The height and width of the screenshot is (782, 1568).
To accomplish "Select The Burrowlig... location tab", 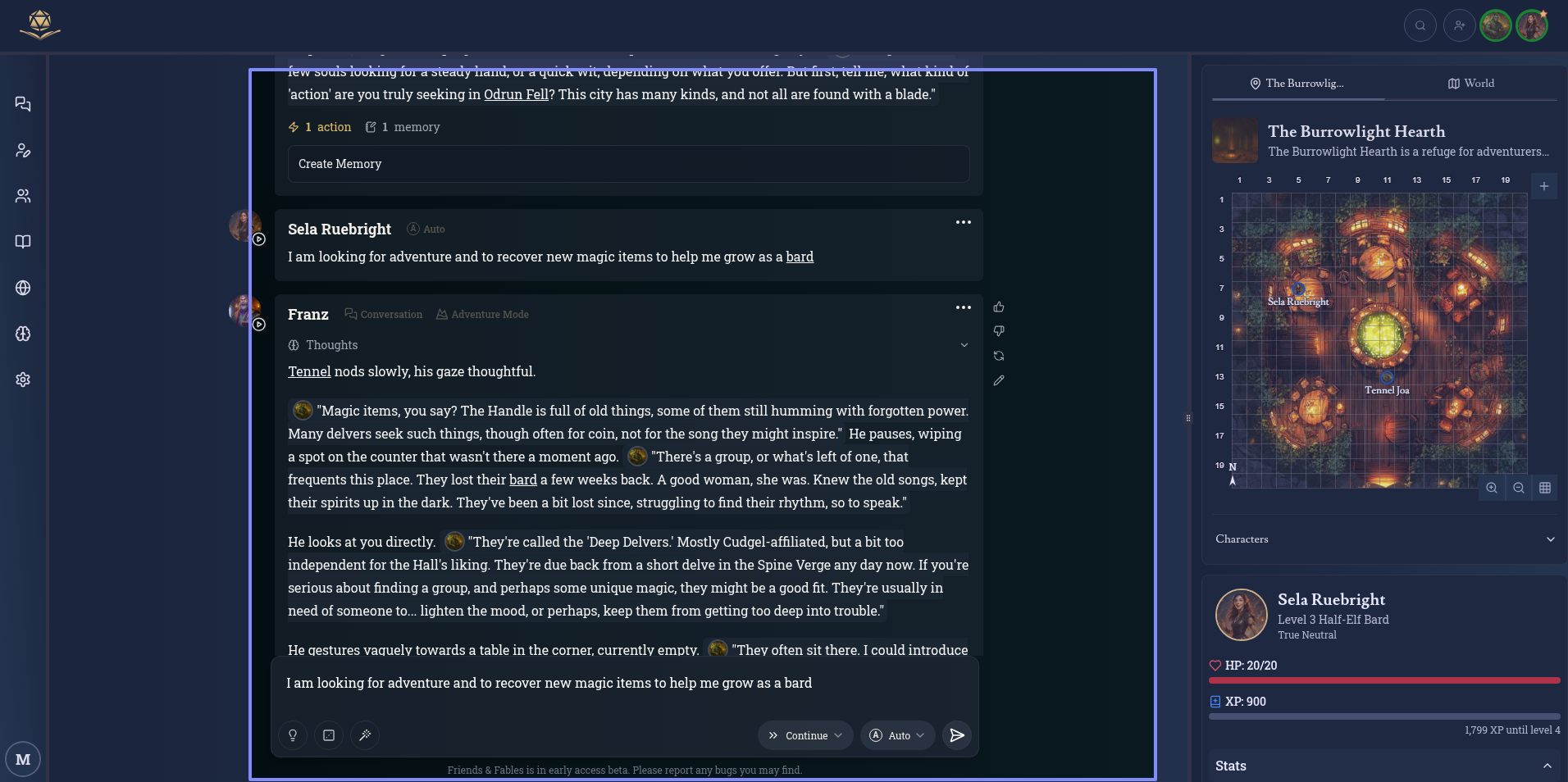I will [x=1297, y=84].
